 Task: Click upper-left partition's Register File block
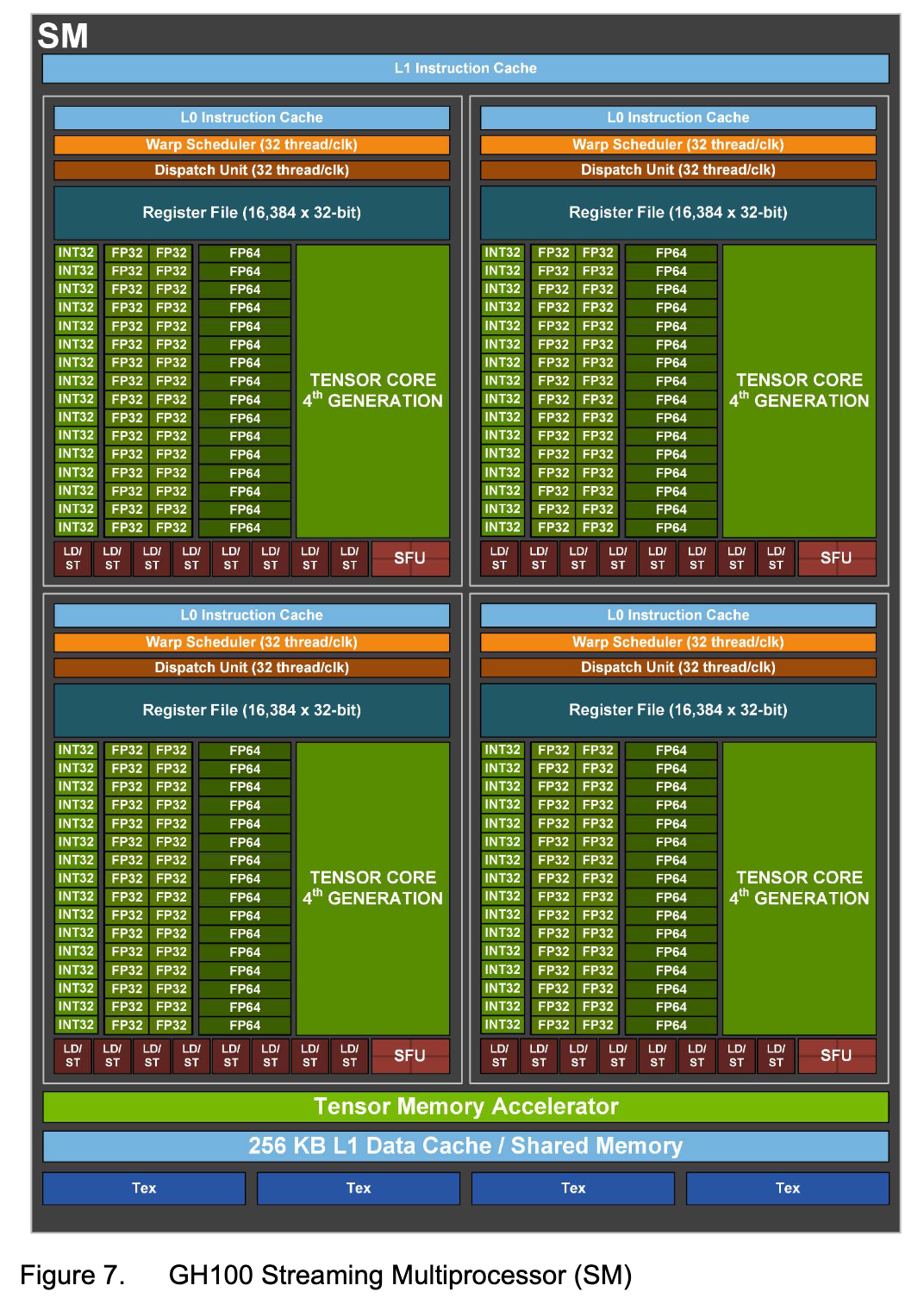pyautogui.click(x=252, y=213)
